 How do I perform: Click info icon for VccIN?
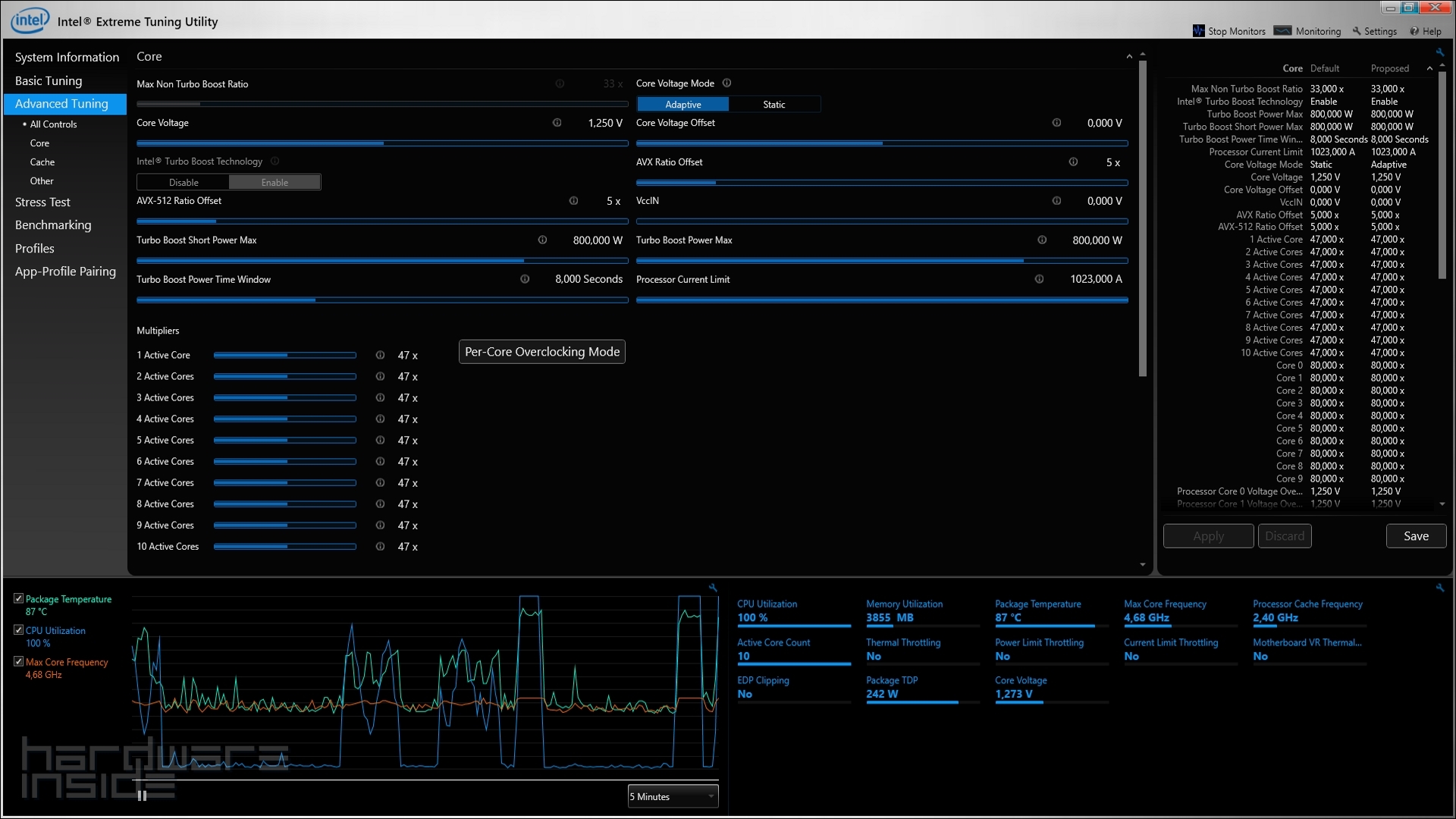point(1056,201)
